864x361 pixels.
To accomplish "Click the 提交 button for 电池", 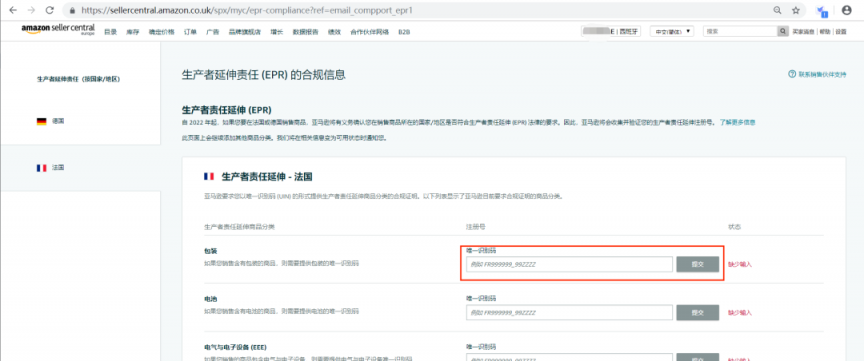I will [x=698, y=312].
